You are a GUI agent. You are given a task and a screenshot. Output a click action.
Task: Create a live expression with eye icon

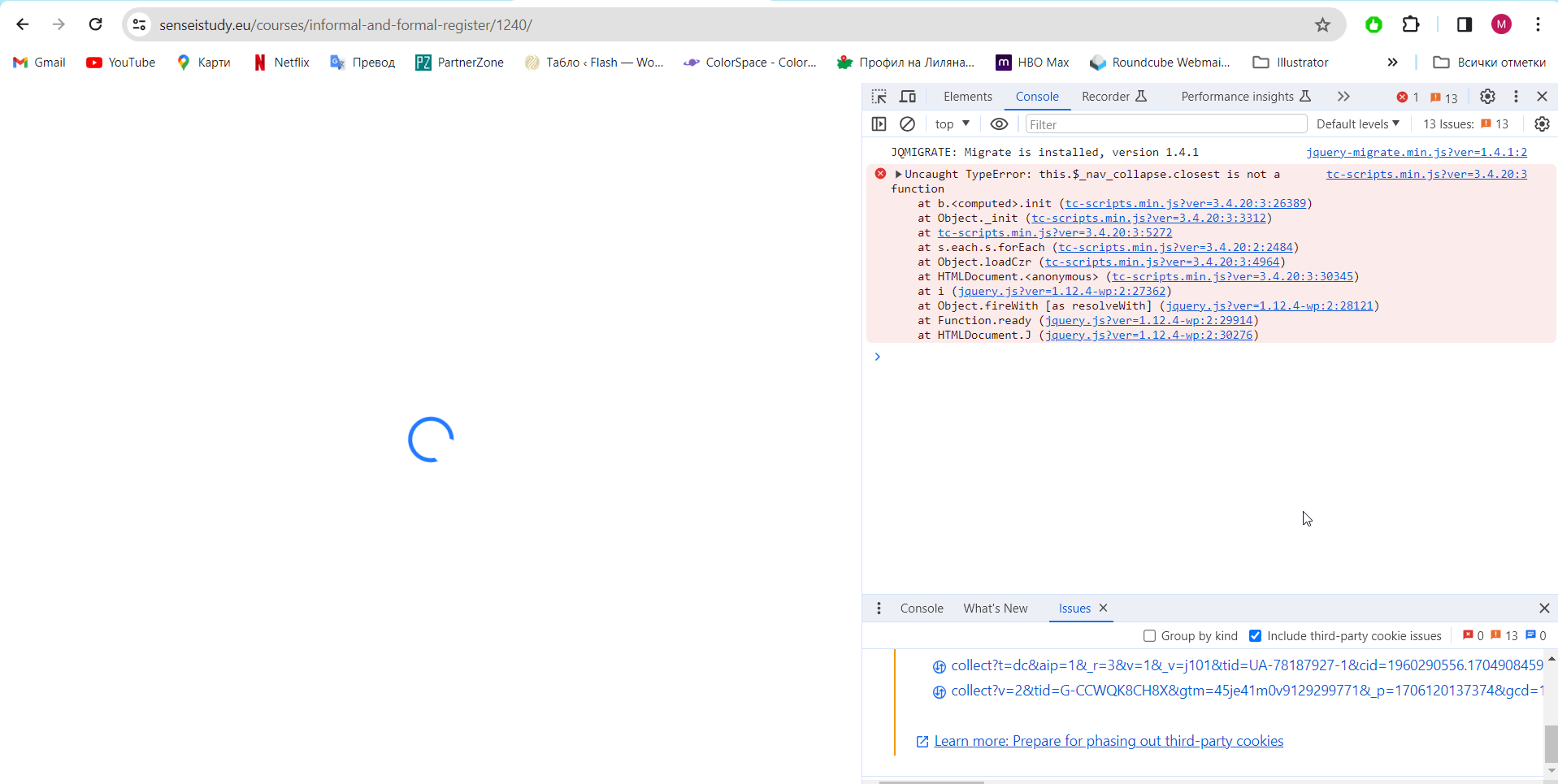(999, 124)
